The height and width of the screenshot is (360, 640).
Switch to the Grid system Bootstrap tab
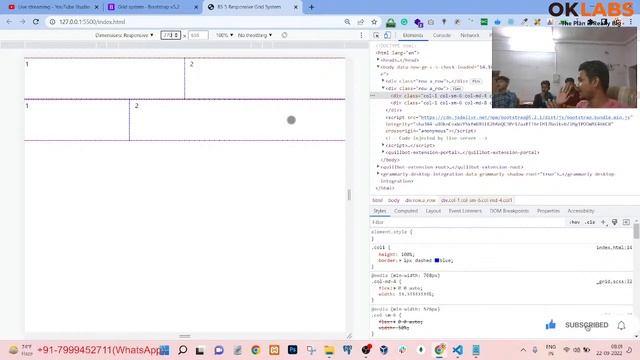pos(151,7)
